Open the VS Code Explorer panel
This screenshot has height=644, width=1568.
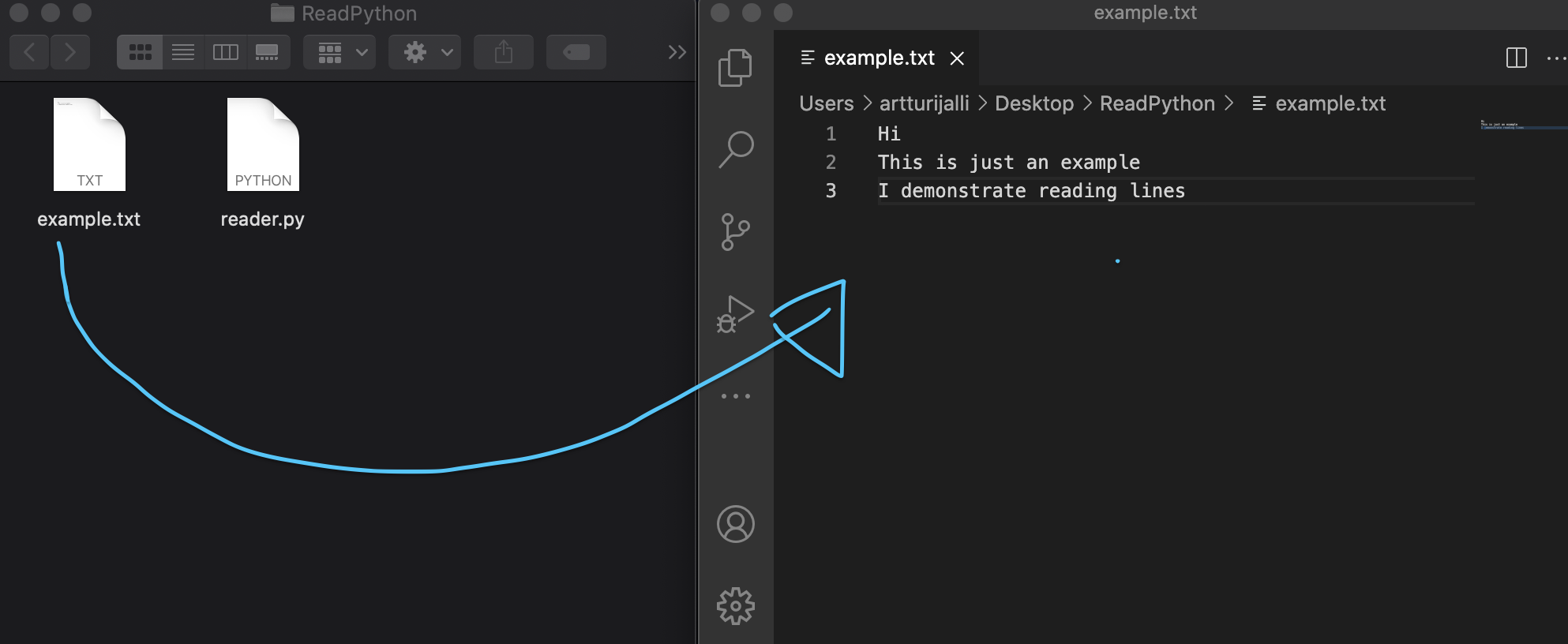[735, 67]
